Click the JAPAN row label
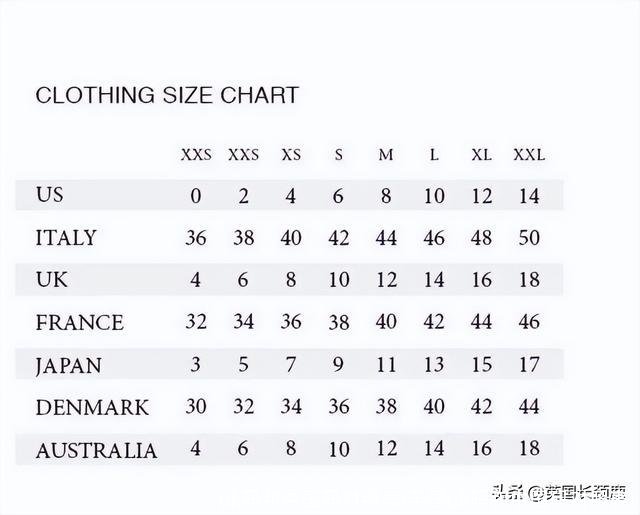The width and height of the screenshot is (640, 515). [x=68, y=365]
